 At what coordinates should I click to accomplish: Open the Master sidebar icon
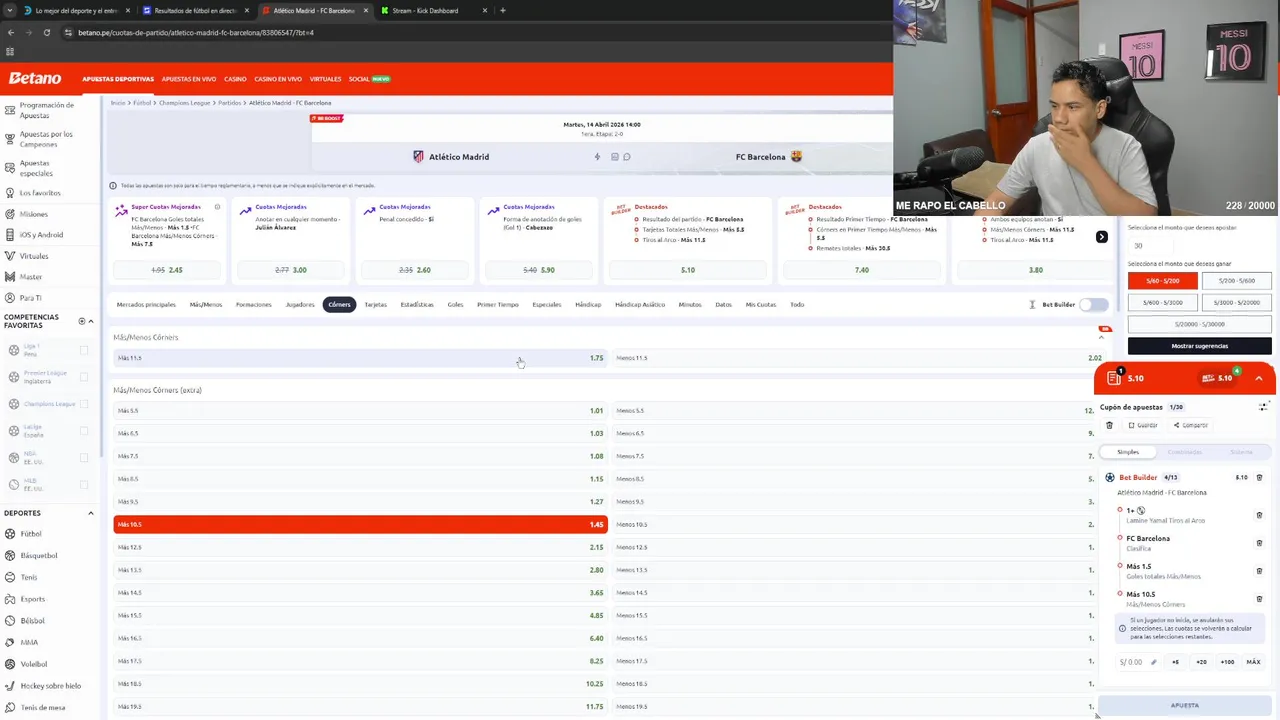10,277
